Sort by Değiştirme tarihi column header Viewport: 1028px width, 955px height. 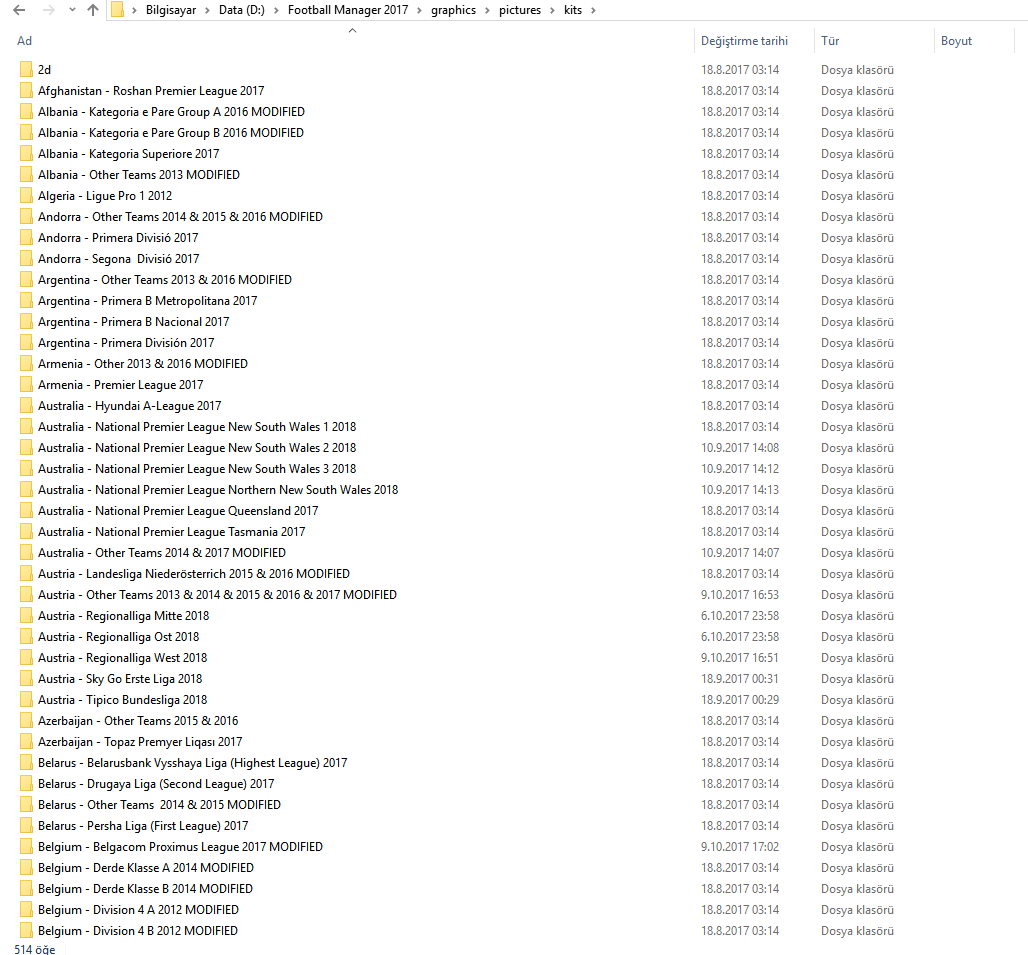[x=744, y=41]
